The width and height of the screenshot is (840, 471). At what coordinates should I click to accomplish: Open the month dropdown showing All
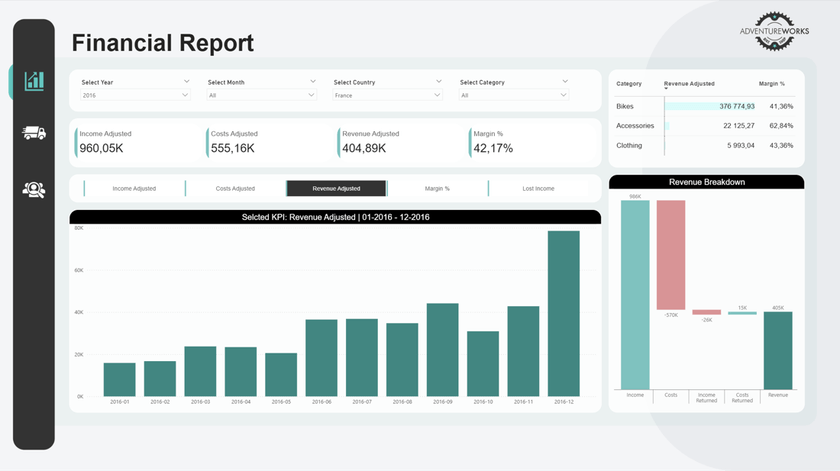[261, 95]
